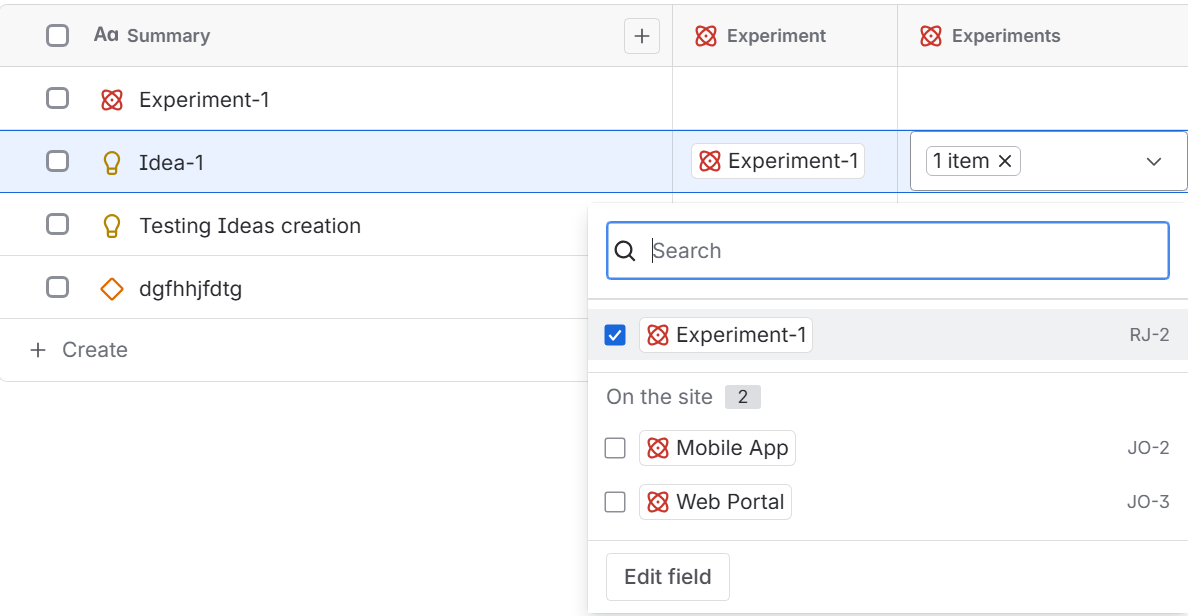Click the atom icon in the checked Experiment-1 option
The width and height of the screenshot is (1188, 616).
tap(658, 335)
